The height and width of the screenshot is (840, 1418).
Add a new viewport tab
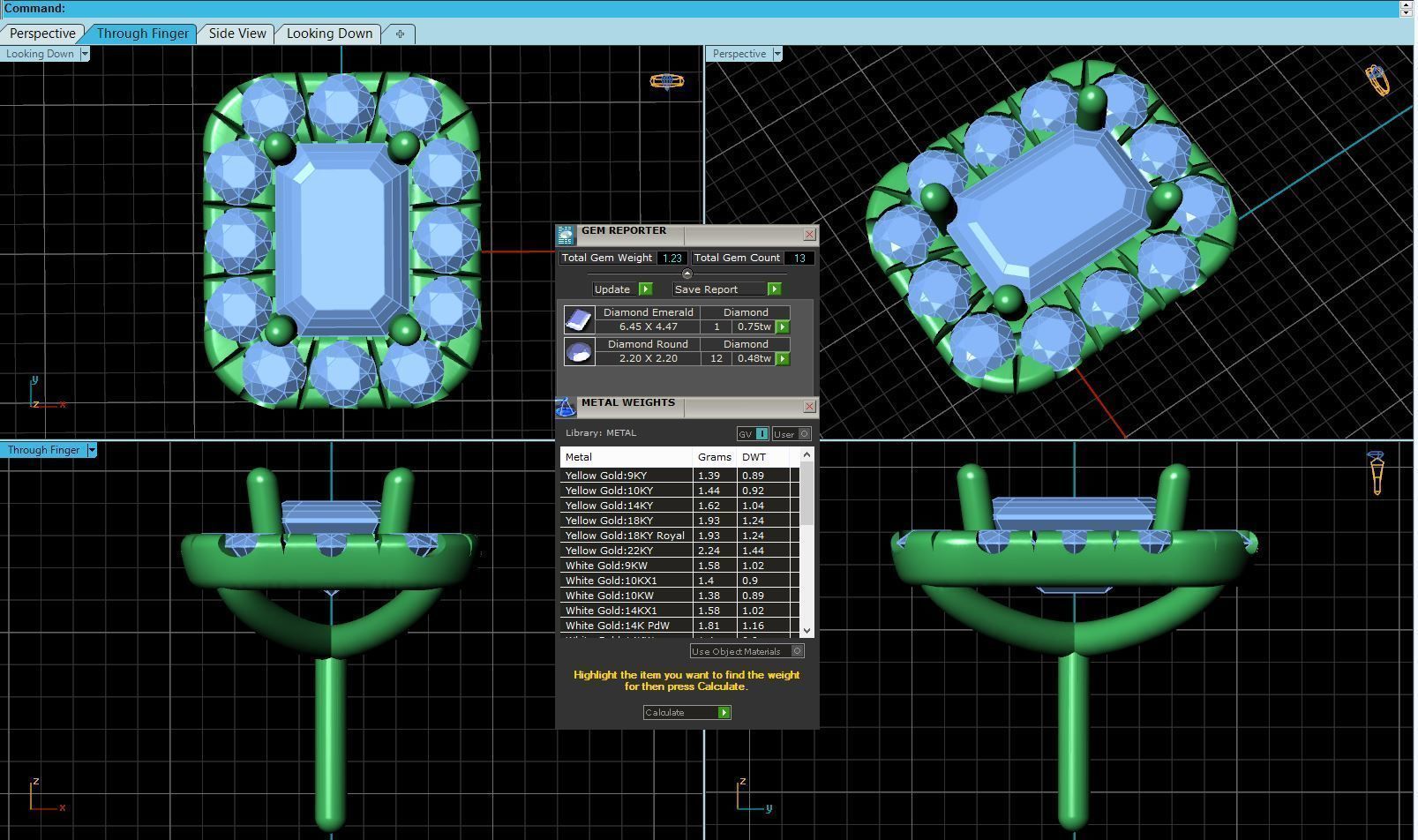[400, 34]
